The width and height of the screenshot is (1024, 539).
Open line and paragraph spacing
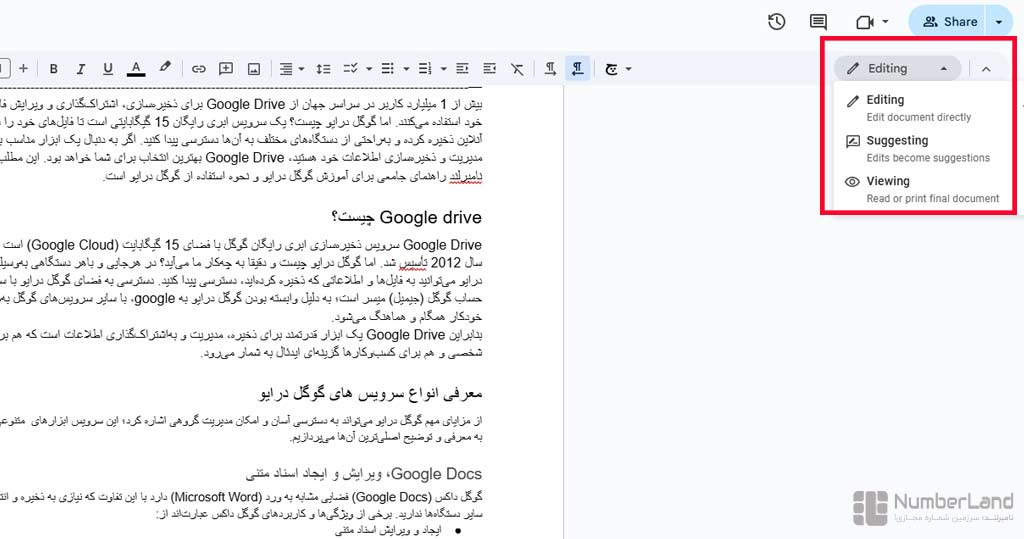(x=323, y=69)
